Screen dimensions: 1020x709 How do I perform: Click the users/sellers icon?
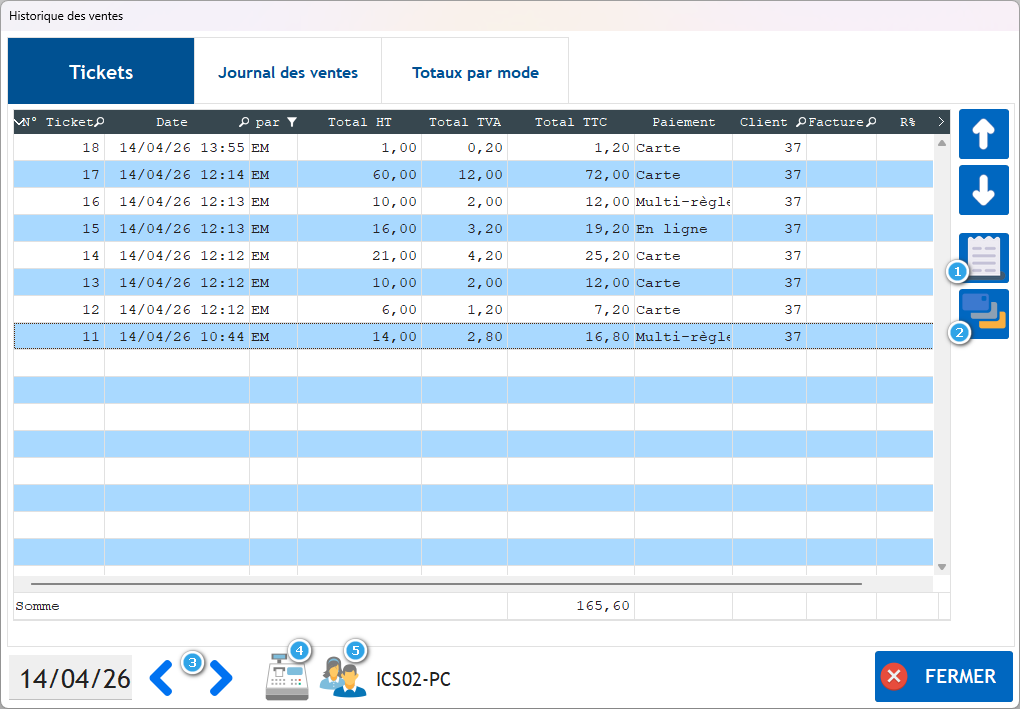point(343,679)
